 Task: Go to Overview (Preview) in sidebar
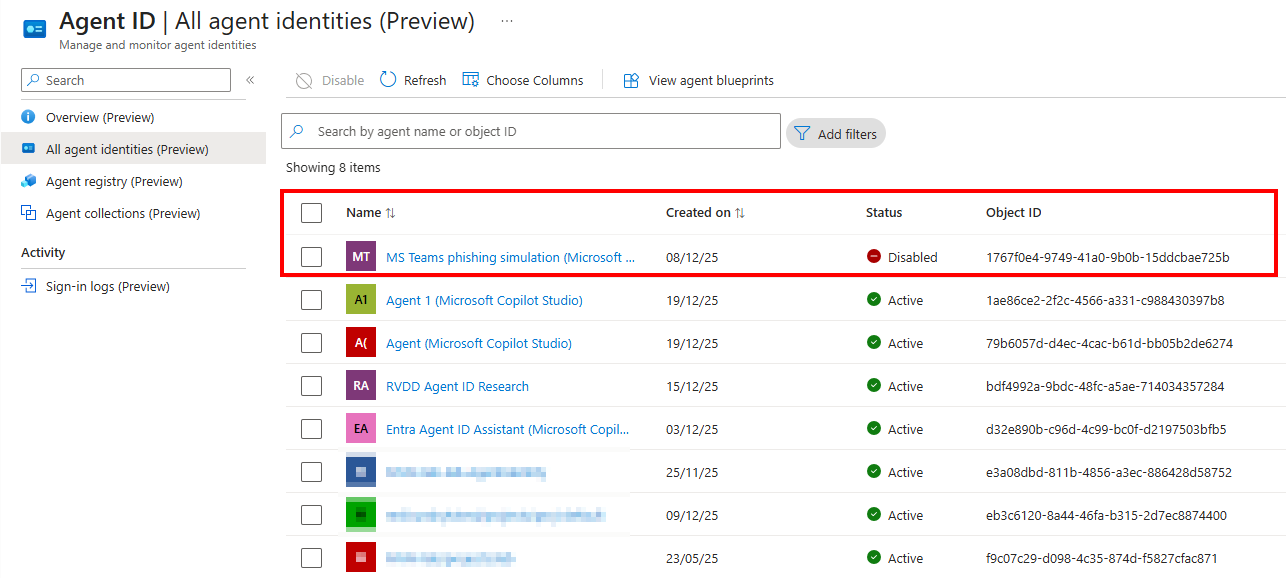coord(100,117)
